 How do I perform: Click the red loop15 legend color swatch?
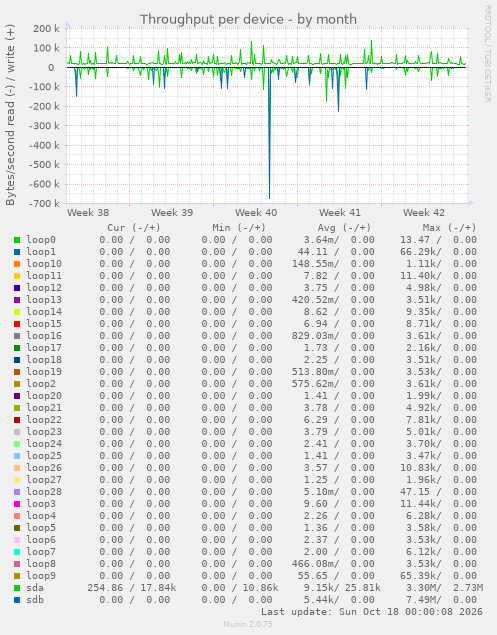coord(17,324)
